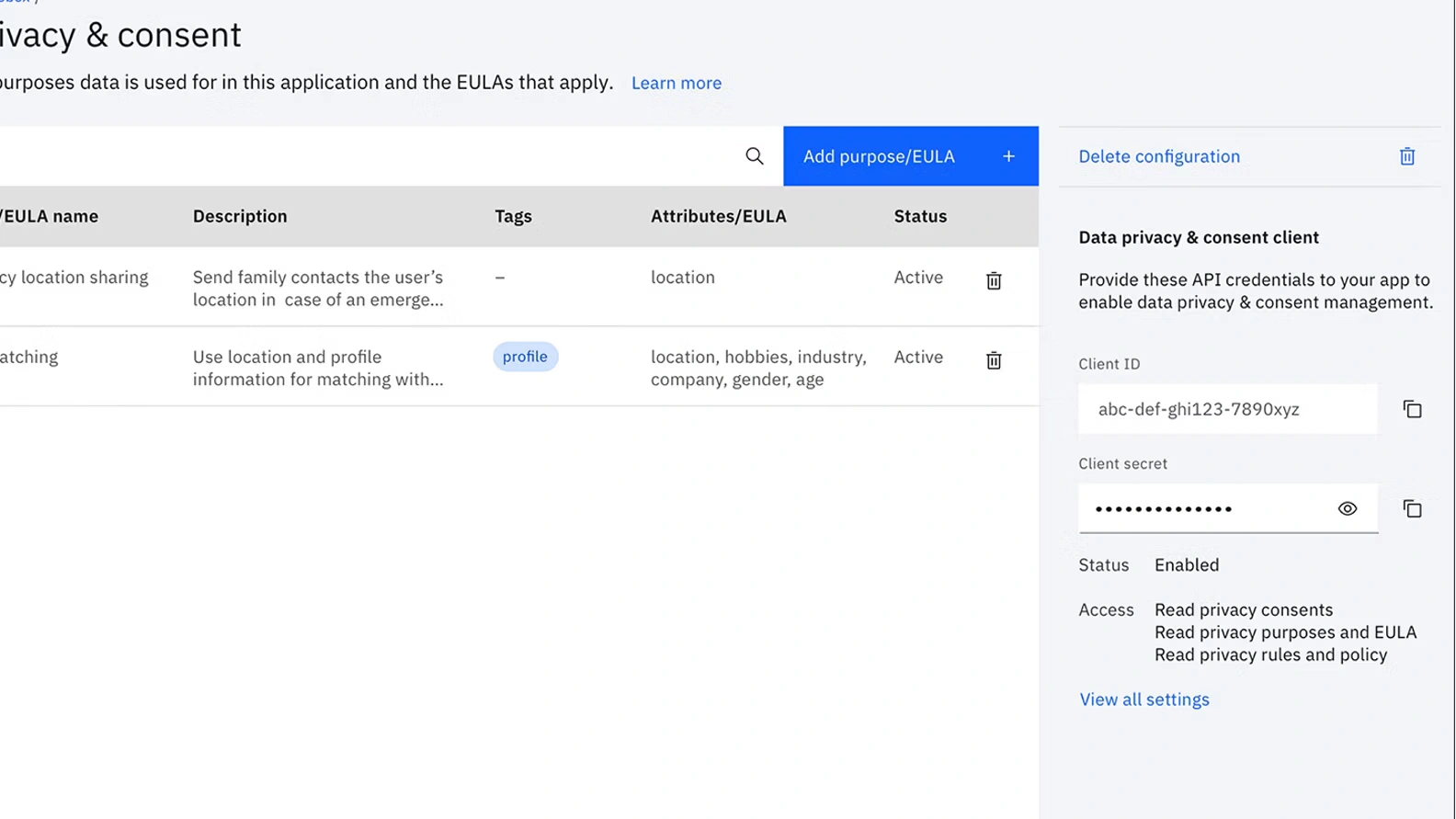Copy the Client ID value
Screen dimensions: 1456x819
[1412, 410]
